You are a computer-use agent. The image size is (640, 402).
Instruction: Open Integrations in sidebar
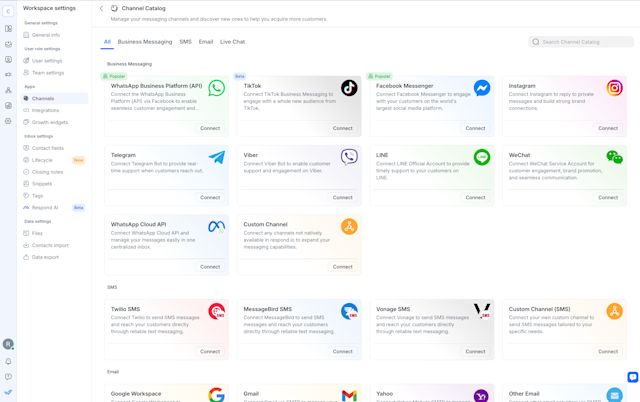pos(54,110)
